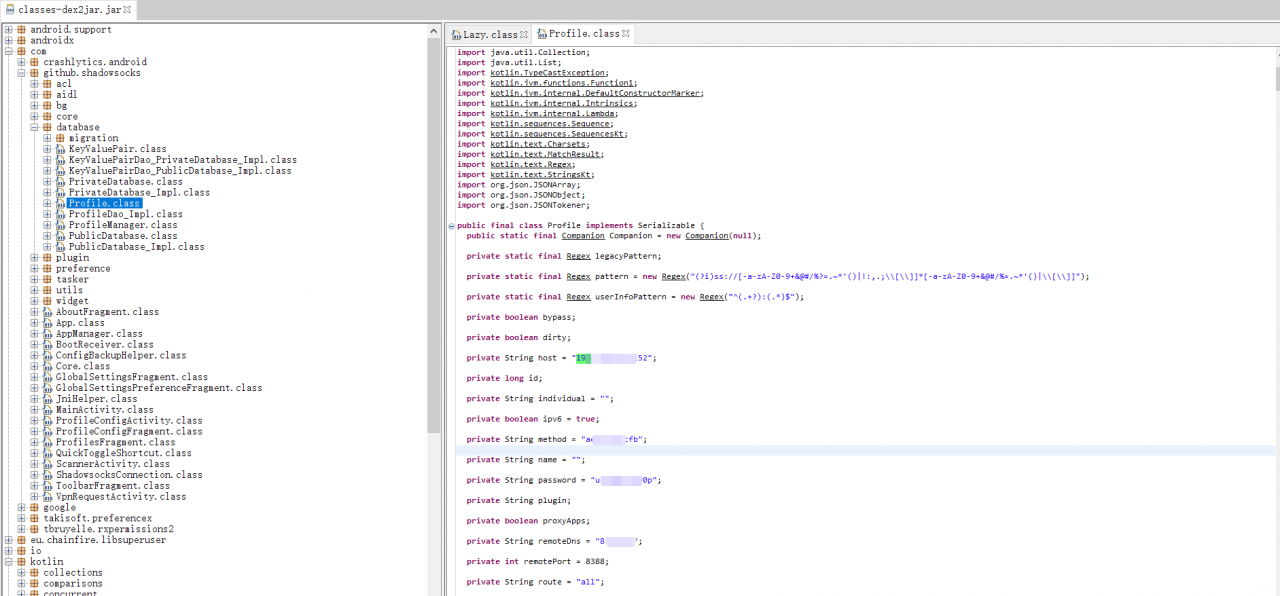
Task: Click the kotlin package icon in tree
Action: (21, 562)
